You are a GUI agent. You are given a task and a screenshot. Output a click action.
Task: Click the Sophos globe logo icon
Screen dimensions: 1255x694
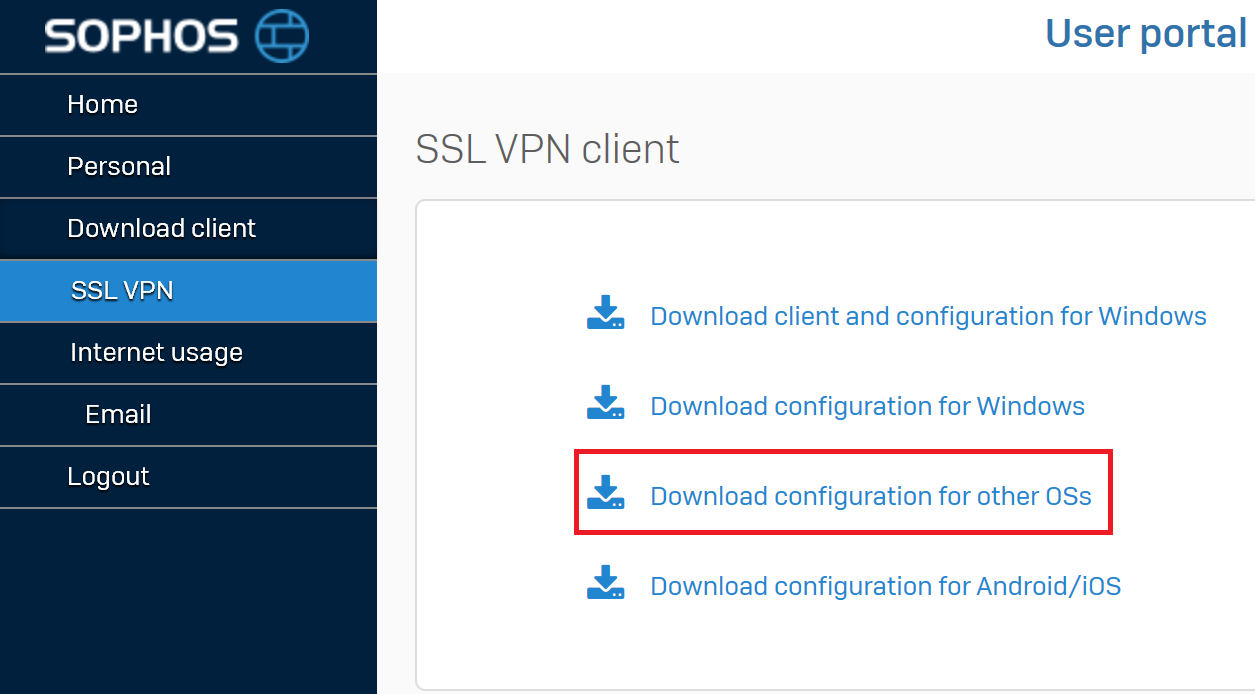click(x=282, y=36)
